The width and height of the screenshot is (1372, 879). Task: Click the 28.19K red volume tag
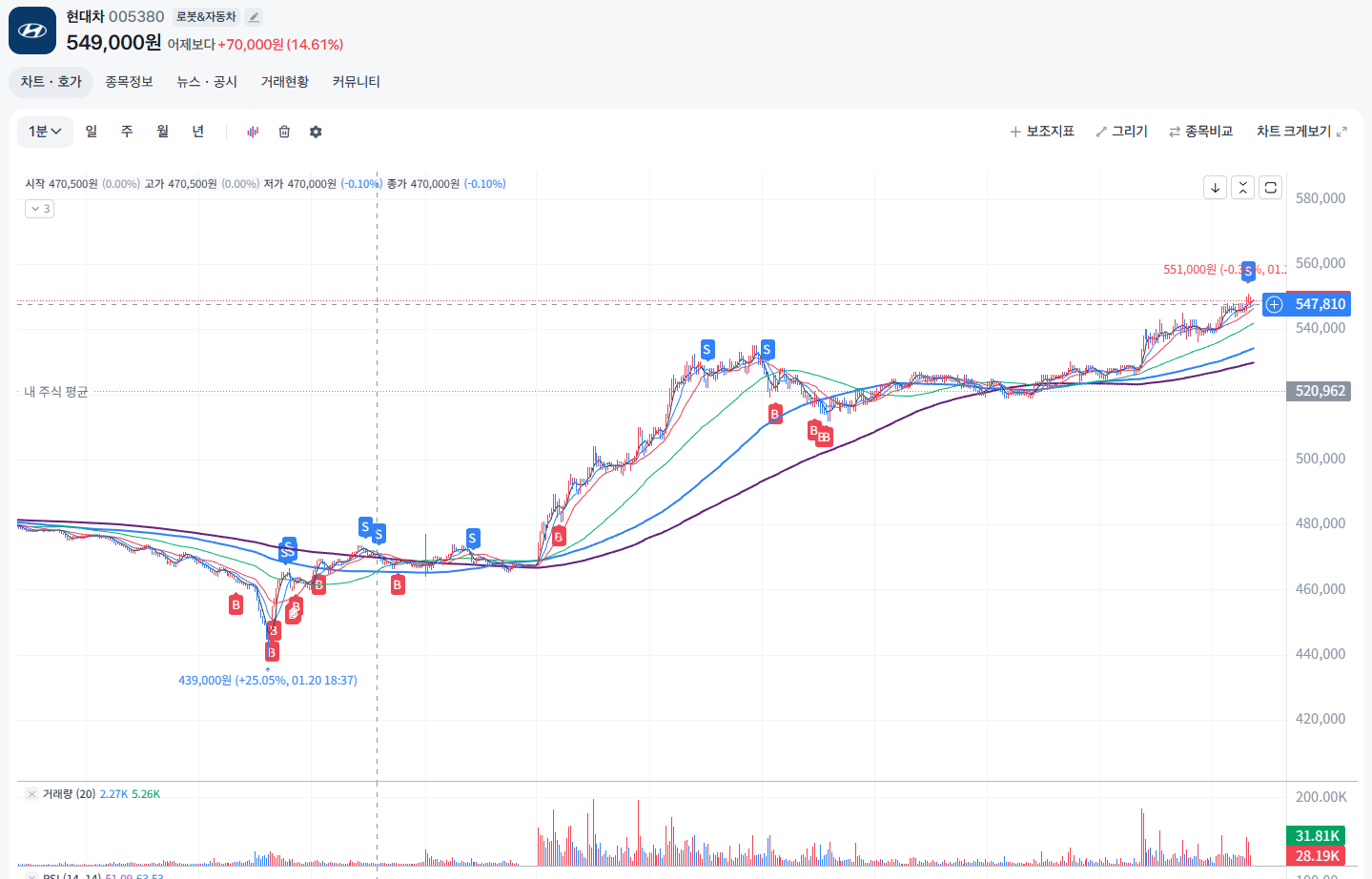1316,856
